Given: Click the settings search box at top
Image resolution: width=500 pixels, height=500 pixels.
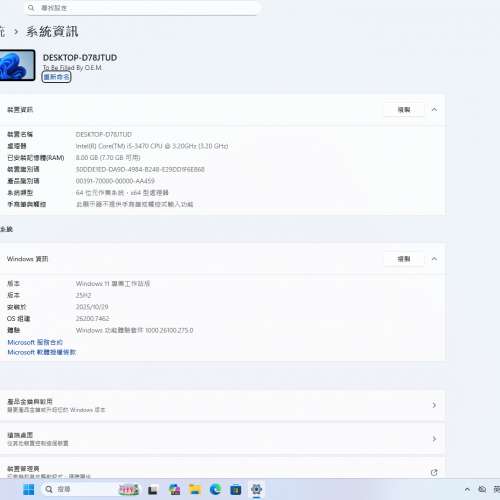Looking at the screenshot, I should (x=143, y=8).
